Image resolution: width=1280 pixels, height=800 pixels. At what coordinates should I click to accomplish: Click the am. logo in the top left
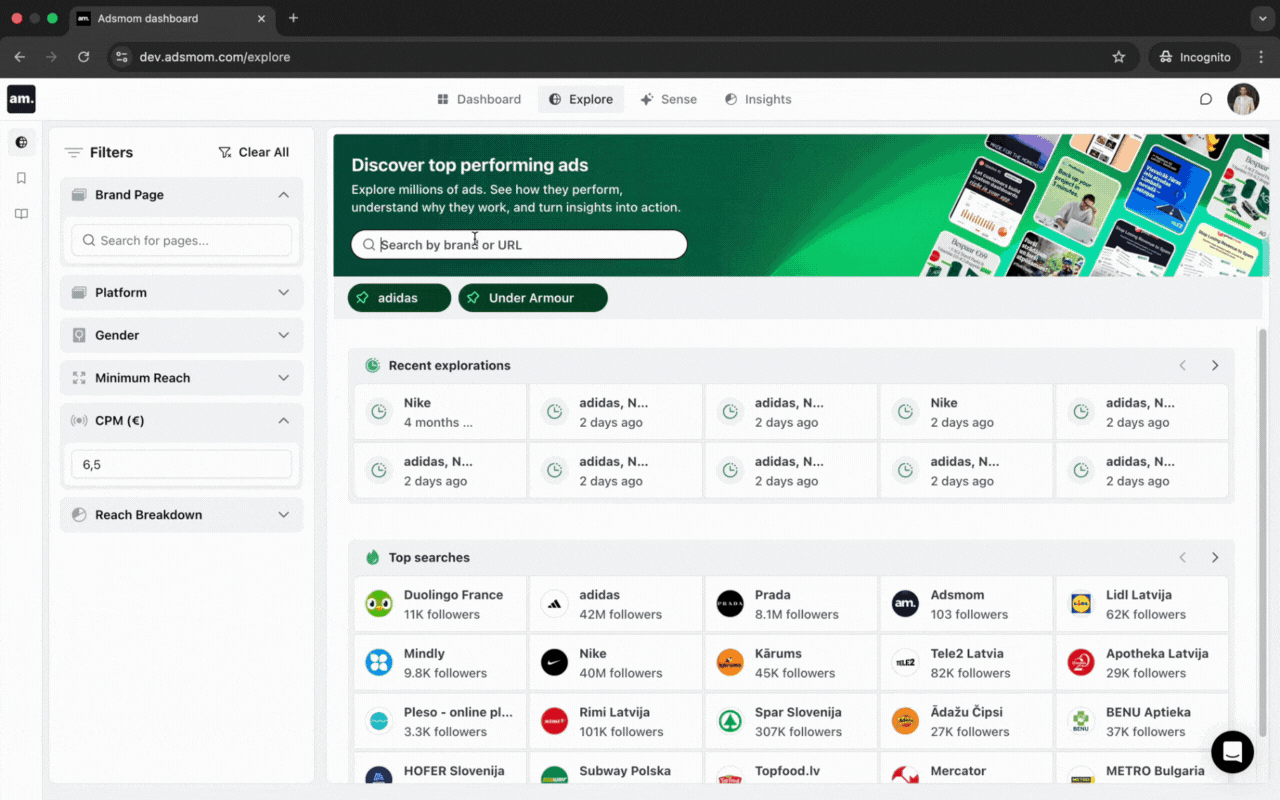coord(21,98)
